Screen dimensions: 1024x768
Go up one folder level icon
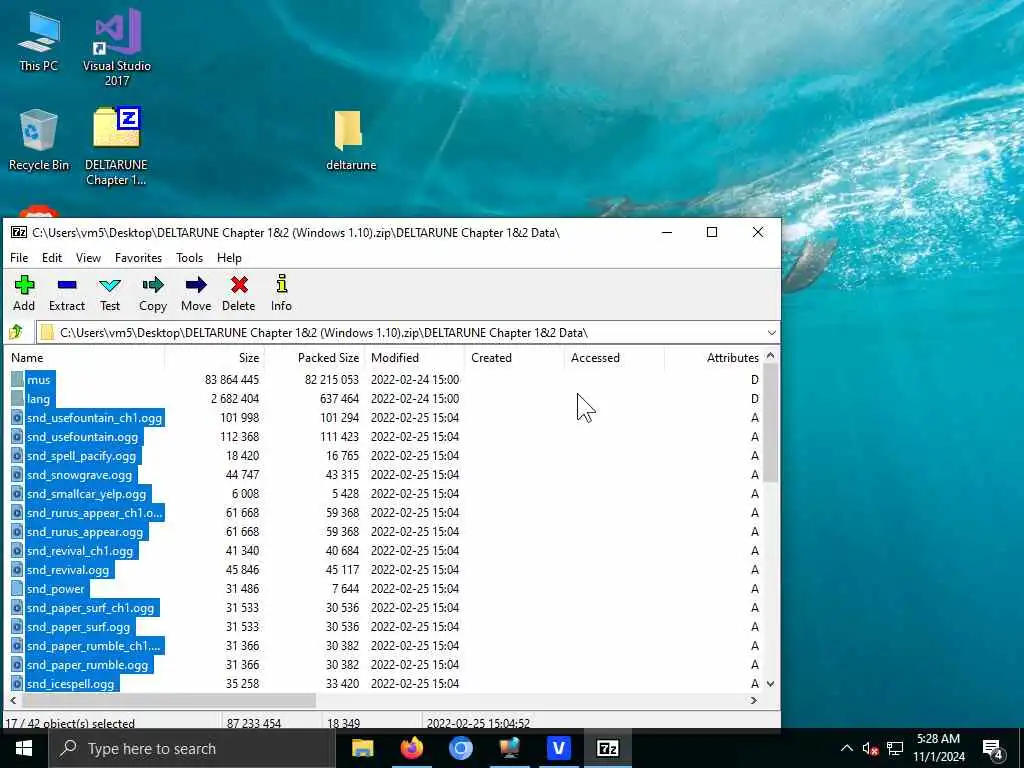(x=16, y=332)
